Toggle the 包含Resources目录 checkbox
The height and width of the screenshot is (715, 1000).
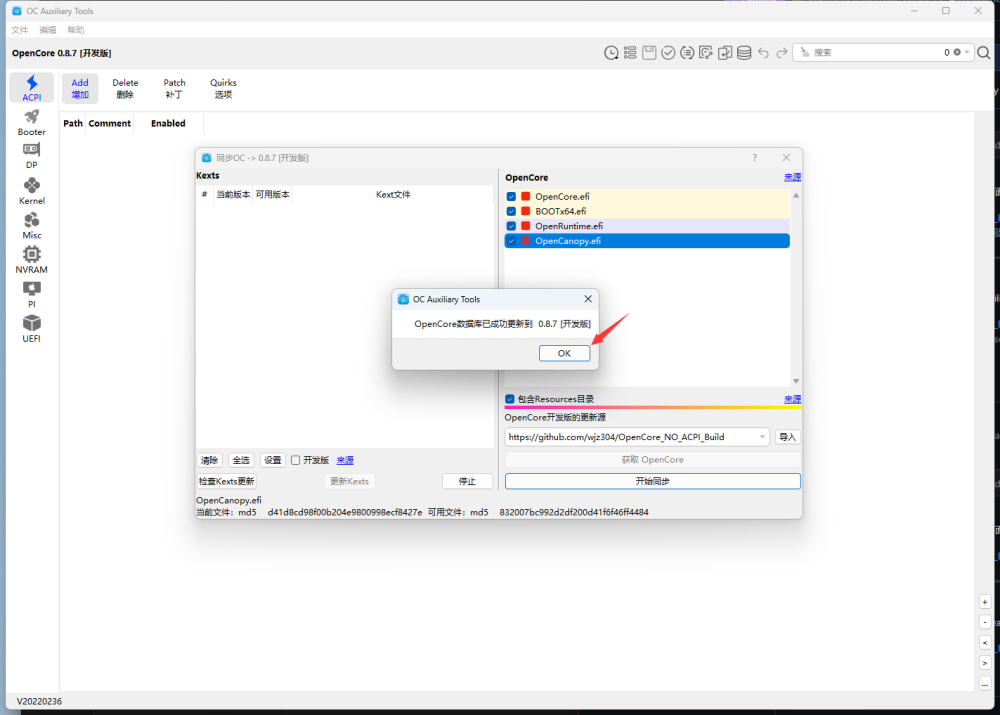510,399
